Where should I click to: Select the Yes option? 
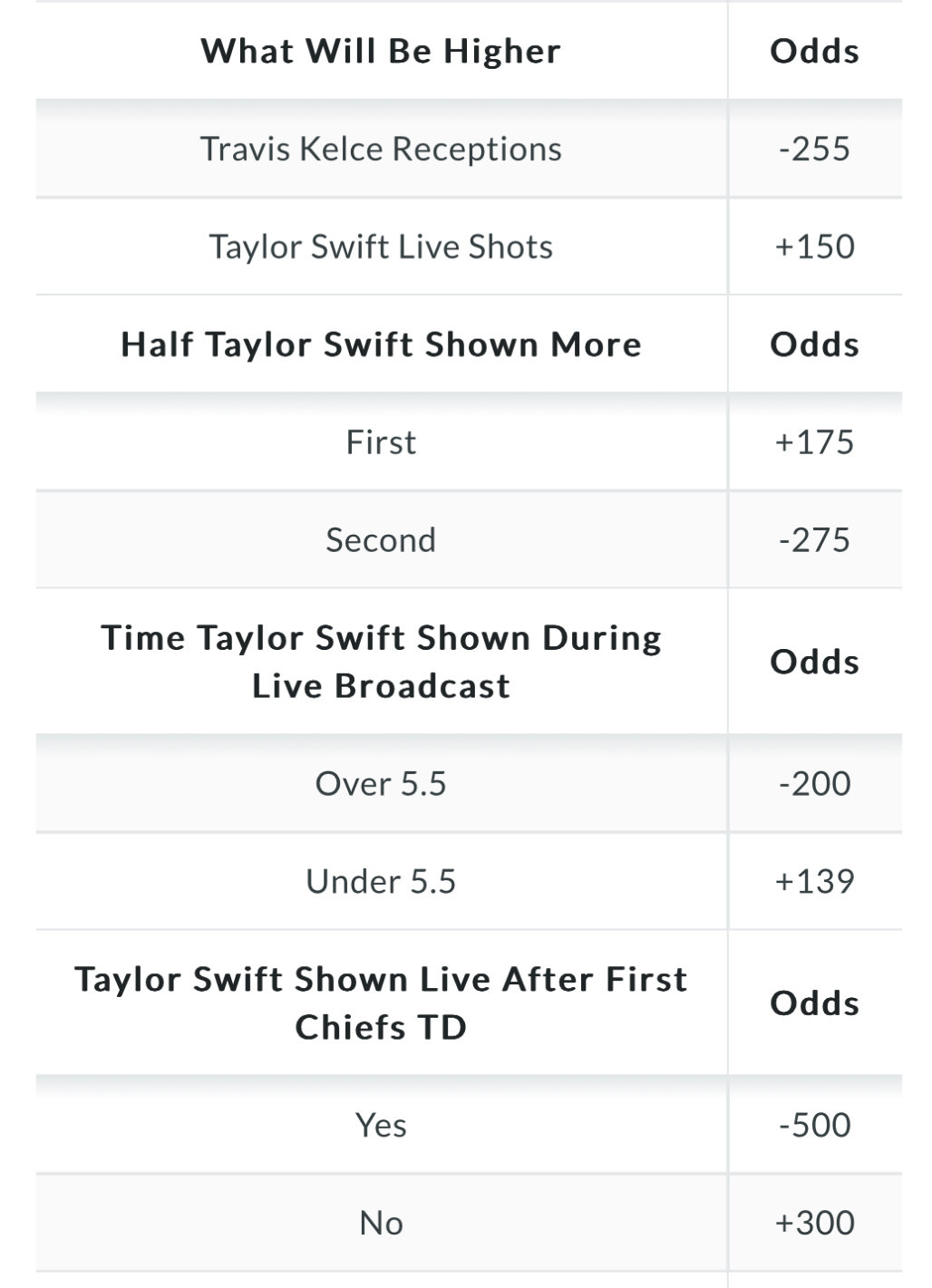[469, 1125]
